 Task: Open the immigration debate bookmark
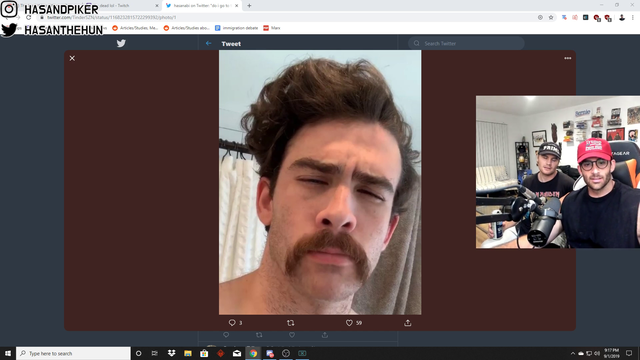tap(236, 28)
